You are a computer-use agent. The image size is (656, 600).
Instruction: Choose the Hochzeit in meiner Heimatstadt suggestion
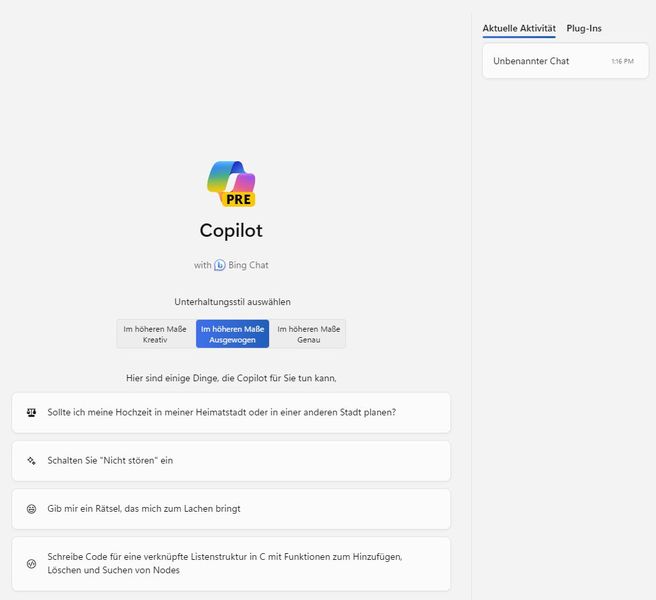231,413
